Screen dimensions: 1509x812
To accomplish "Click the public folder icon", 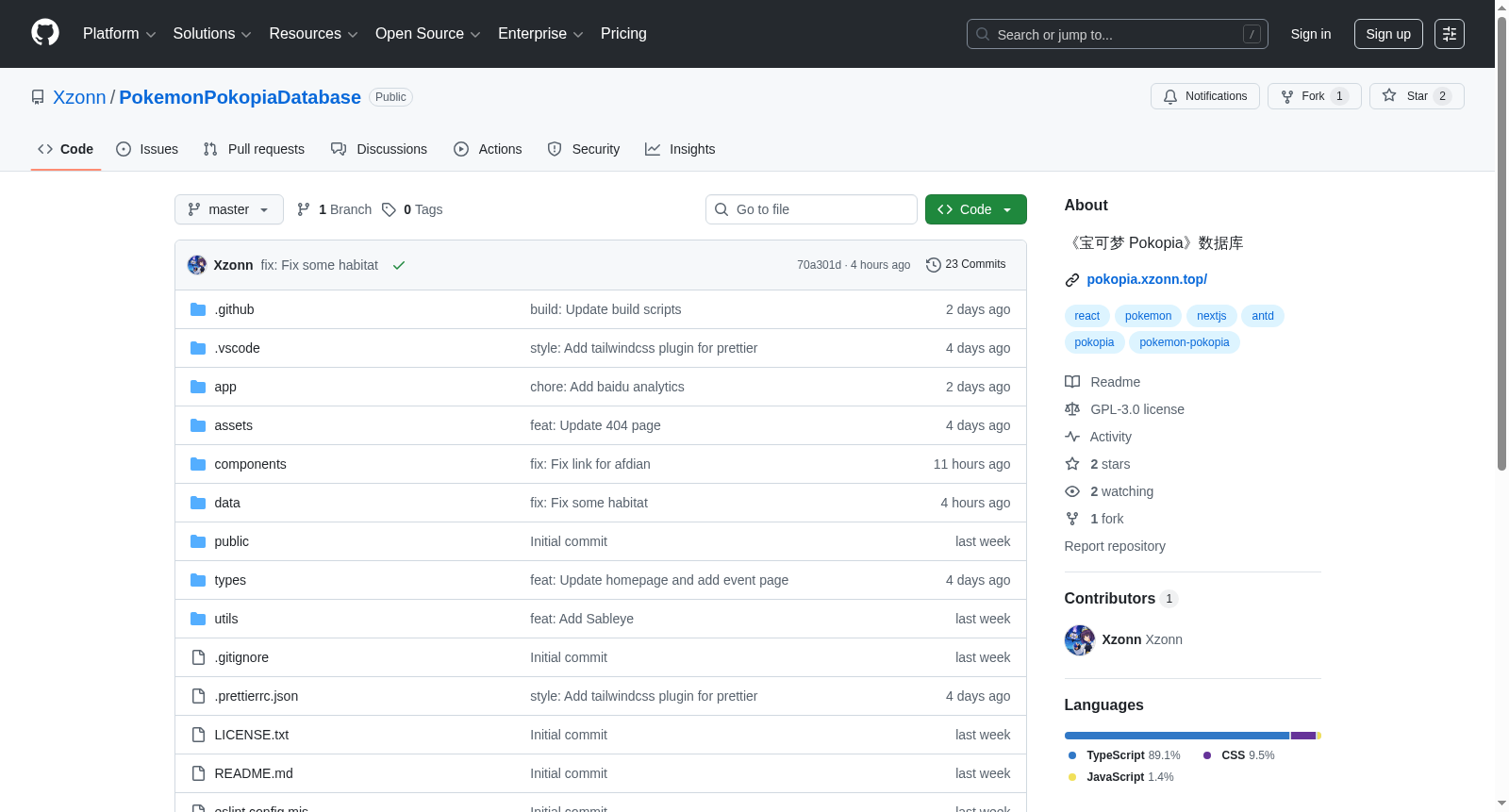I will pos(198,541).
